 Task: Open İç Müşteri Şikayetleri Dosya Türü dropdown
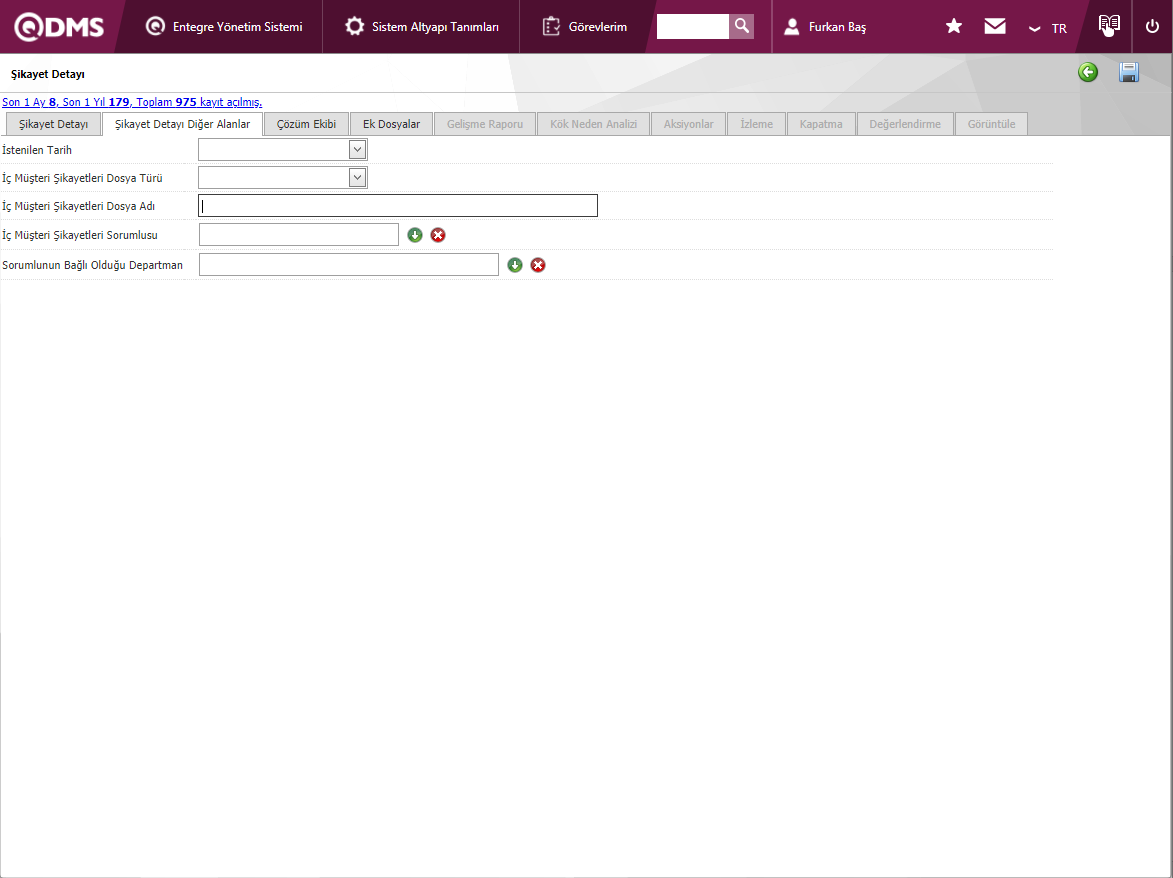tap(357, 178)
